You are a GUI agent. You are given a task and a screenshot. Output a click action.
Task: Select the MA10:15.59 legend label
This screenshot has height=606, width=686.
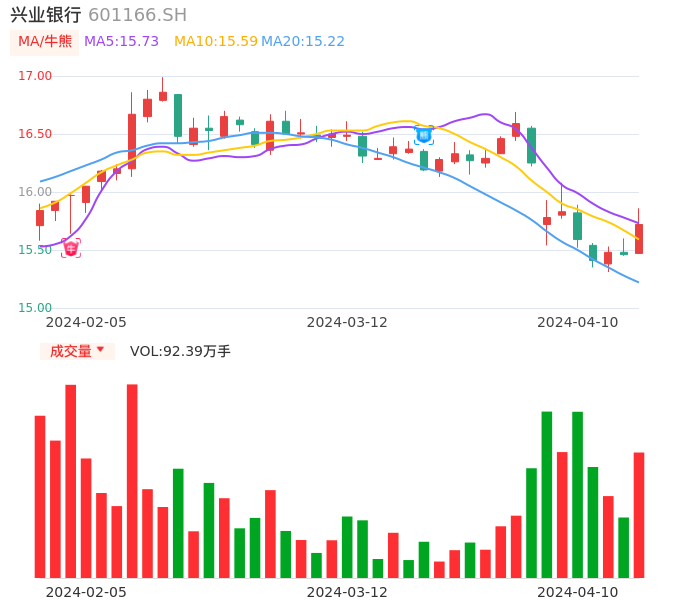pos(216,42)
